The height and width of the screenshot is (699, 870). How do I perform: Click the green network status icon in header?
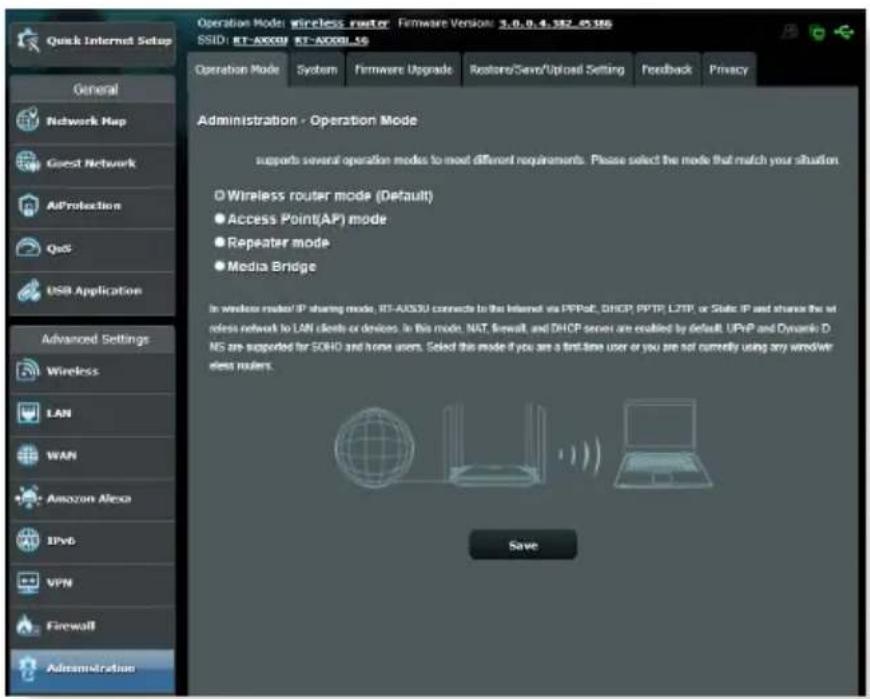[818, 33]
